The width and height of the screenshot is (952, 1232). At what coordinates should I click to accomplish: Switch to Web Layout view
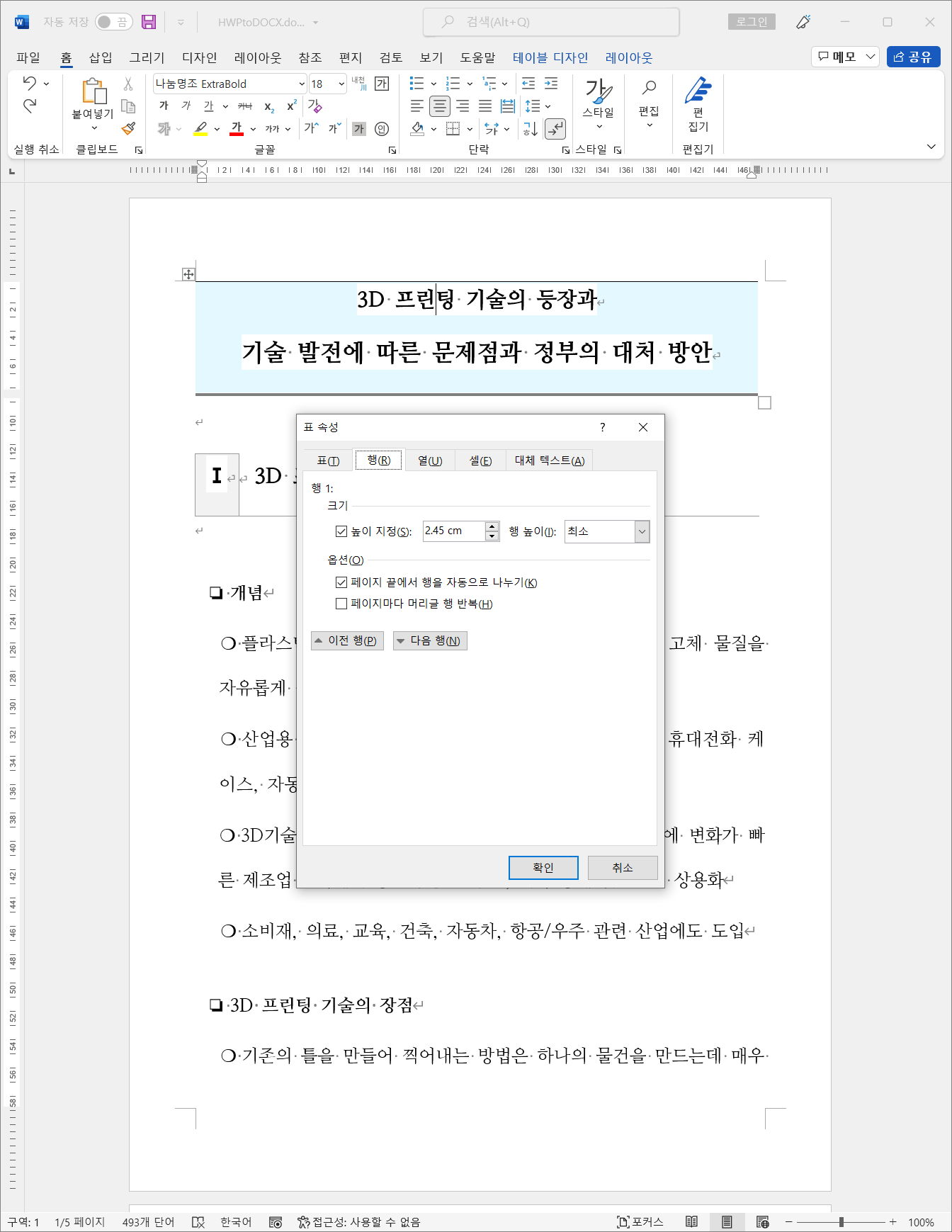tap(762, 1221)
